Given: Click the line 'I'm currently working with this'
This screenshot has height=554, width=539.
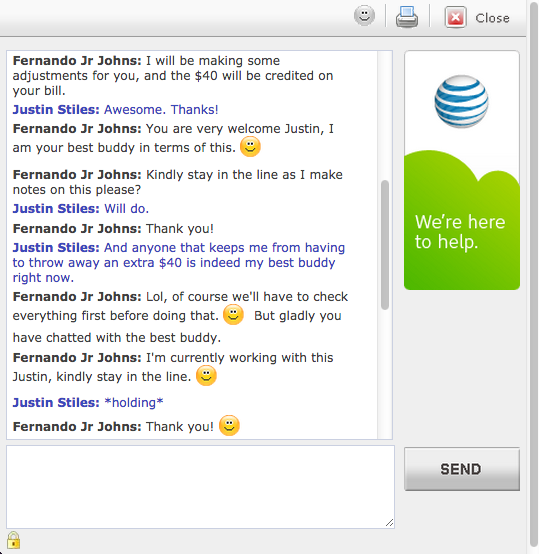Looking at the screenshot, I should click(239, 358).
